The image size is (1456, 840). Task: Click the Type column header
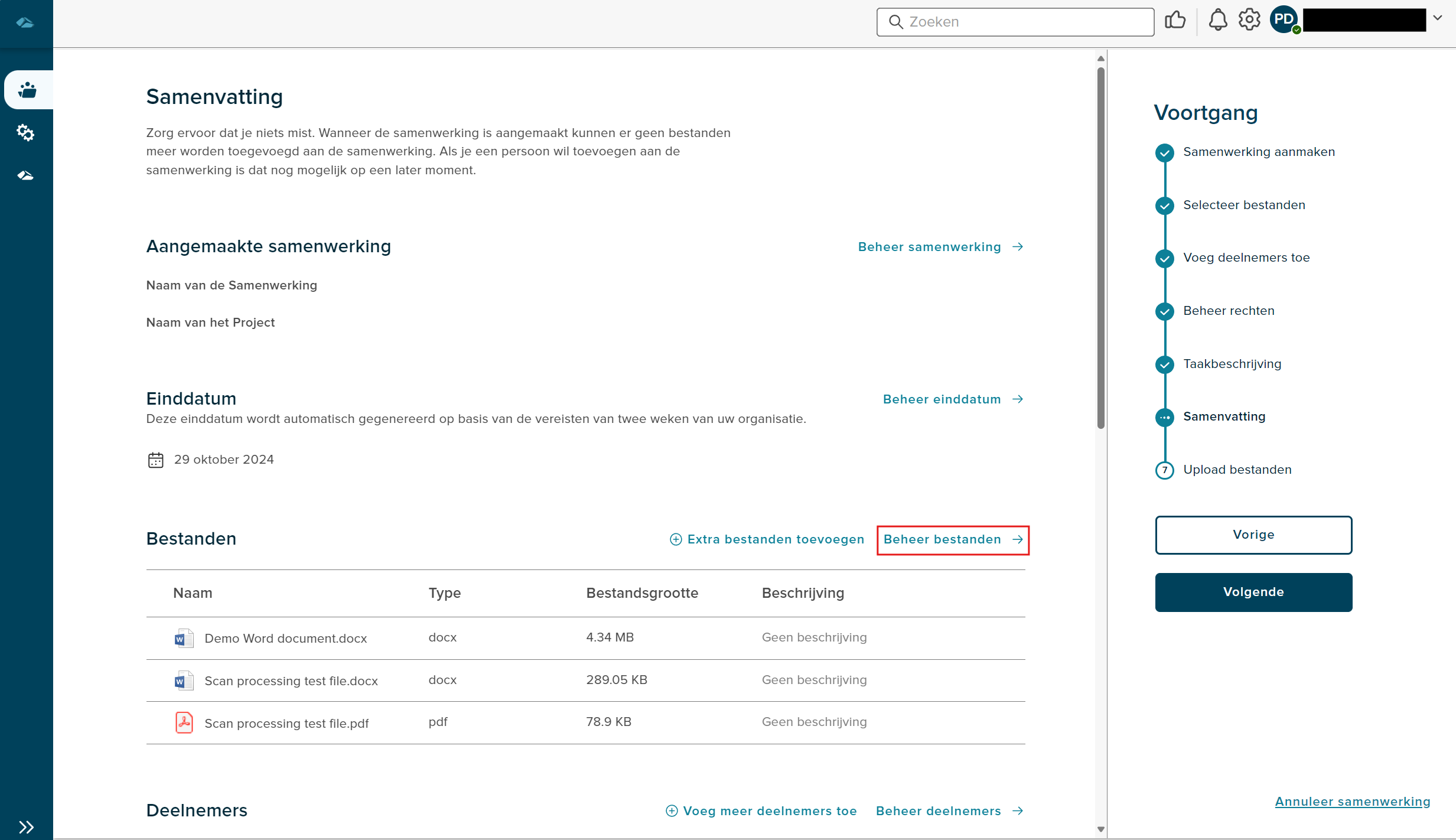pyautogui.click(x=445, y=593)
